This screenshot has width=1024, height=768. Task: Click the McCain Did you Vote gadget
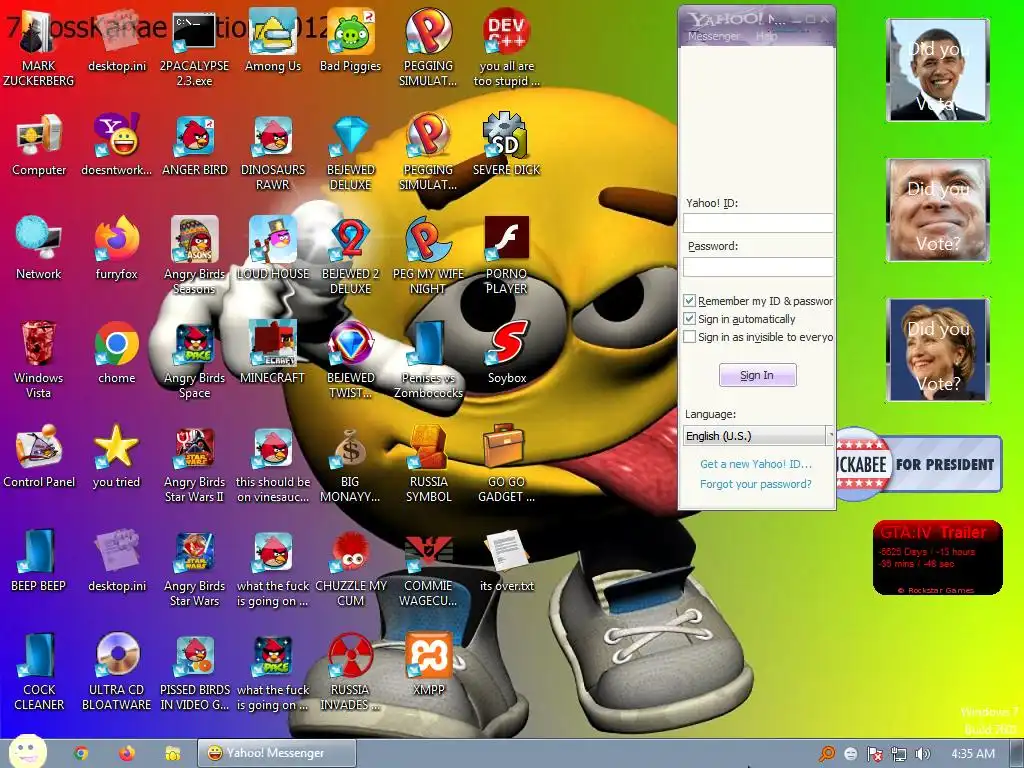(x=938, y=210)
